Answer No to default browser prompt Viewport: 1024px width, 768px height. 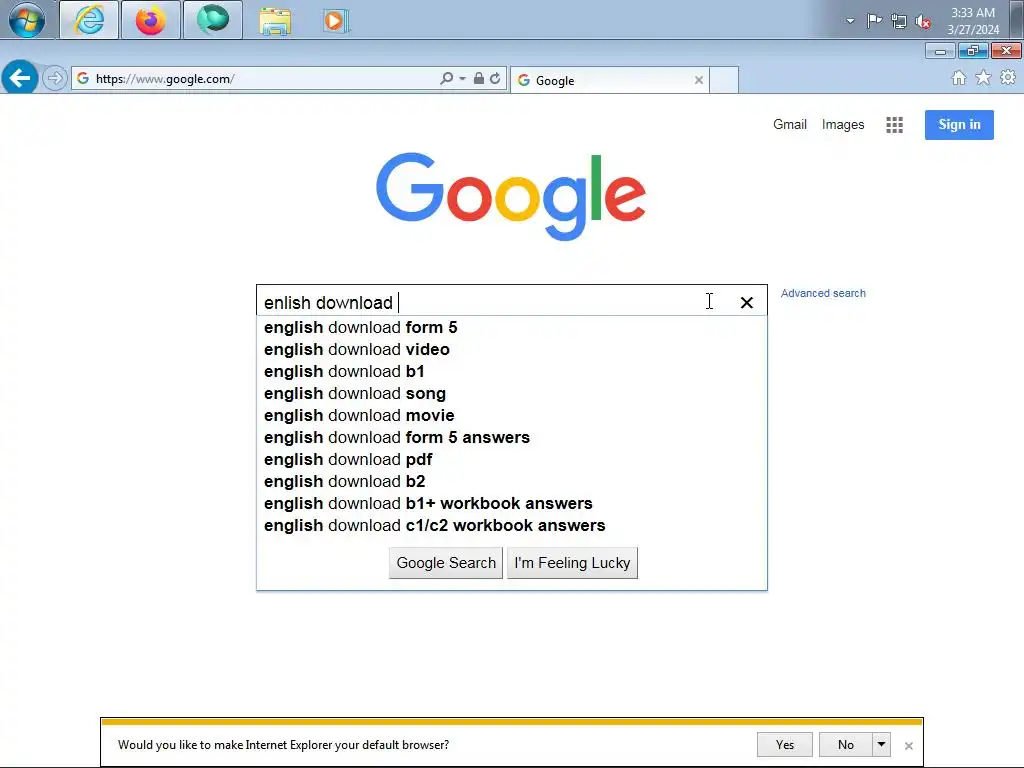pos(846,744)
